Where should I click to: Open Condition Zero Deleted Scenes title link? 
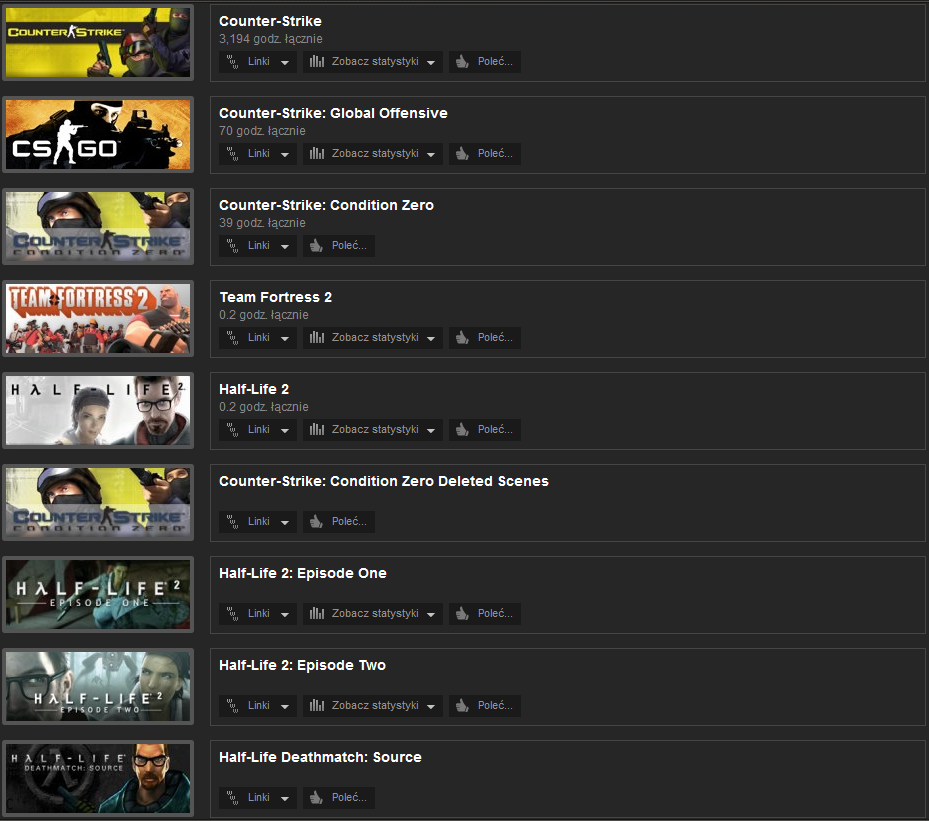(384, 481)
